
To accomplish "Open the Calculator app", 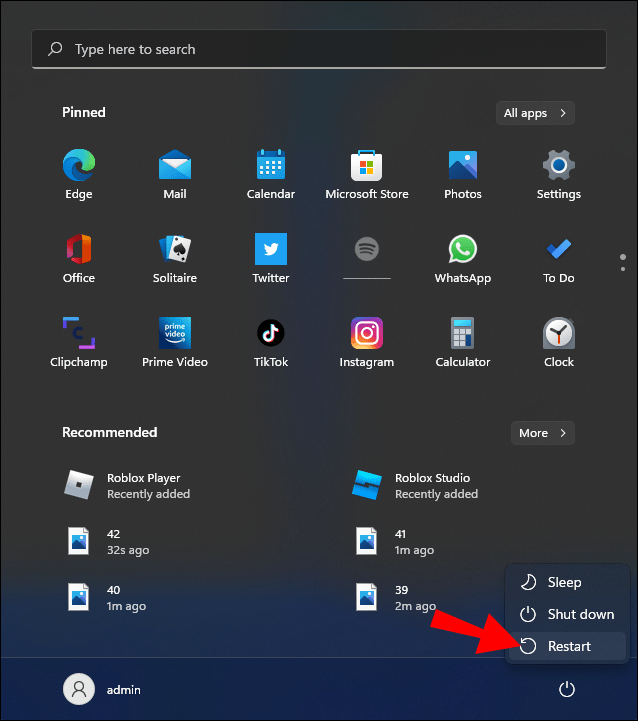I will (463, 342).
